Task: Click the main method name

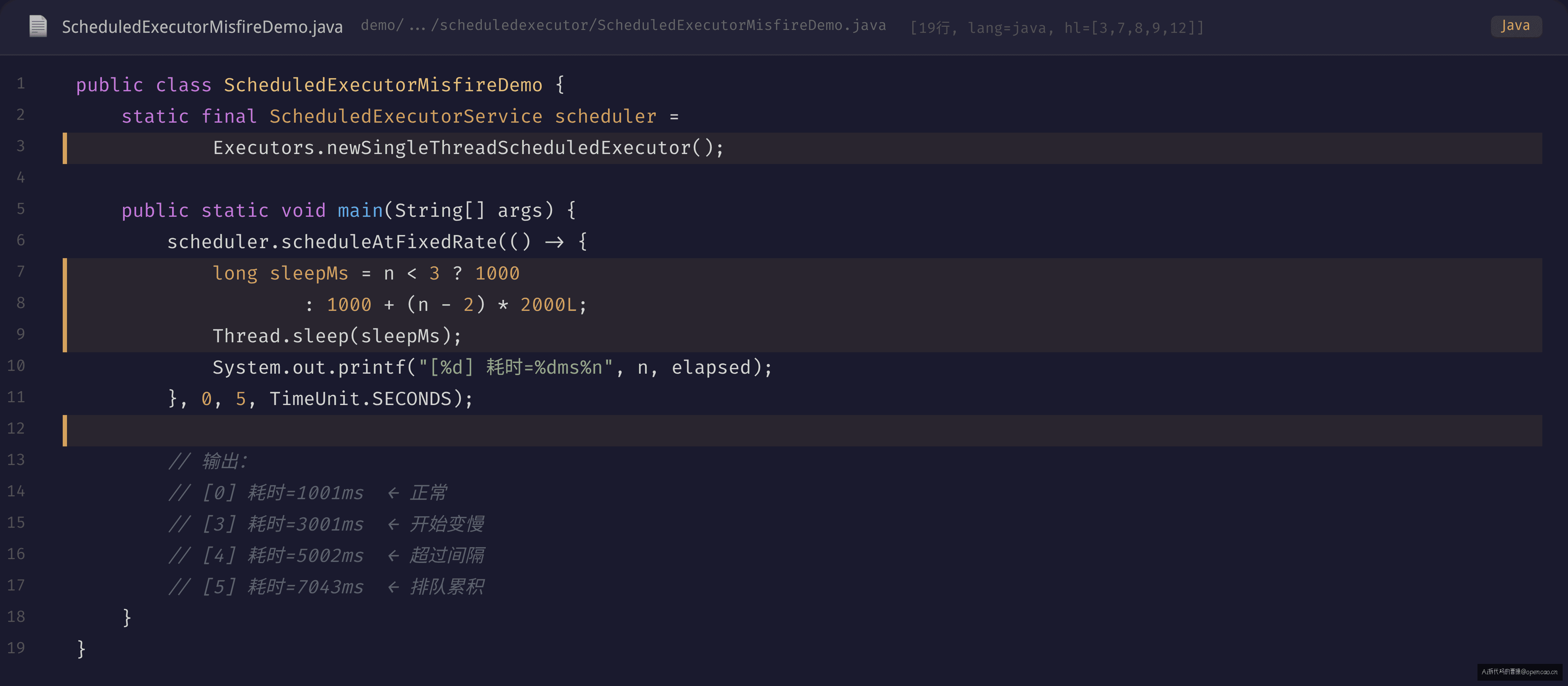Action: (x=360, y=210)
